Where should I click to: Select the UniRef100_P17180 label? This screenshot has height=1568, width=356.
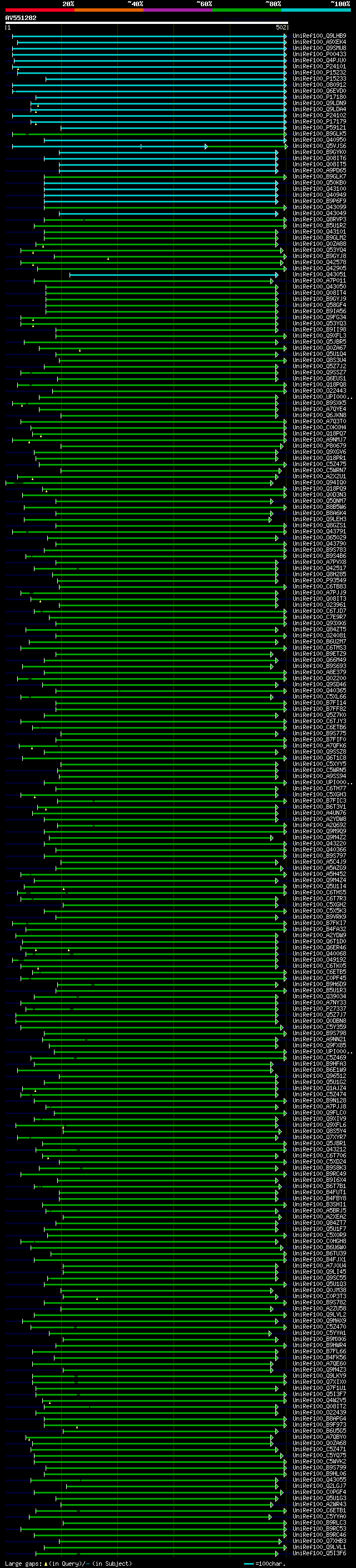point(319,97)
